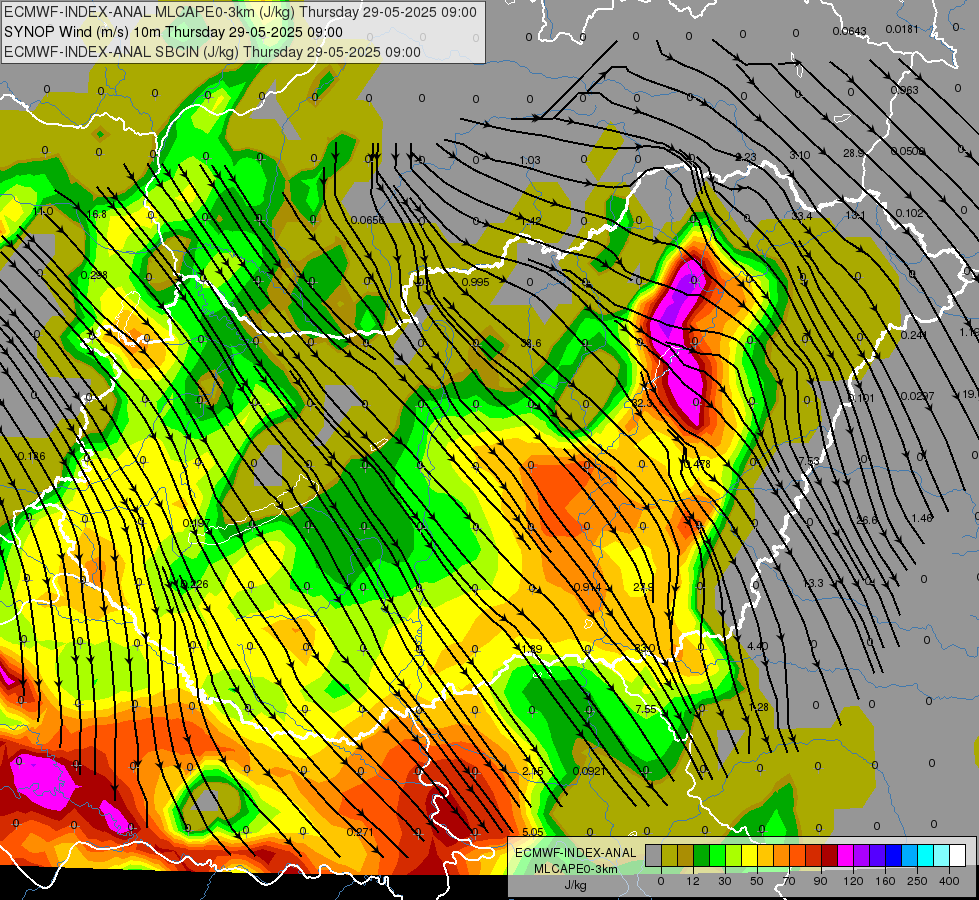Image resolution: width=979 pixels, height=900 pixels.
Task: Select the yellow legend swatch
Action: click(x=750, y=855)
